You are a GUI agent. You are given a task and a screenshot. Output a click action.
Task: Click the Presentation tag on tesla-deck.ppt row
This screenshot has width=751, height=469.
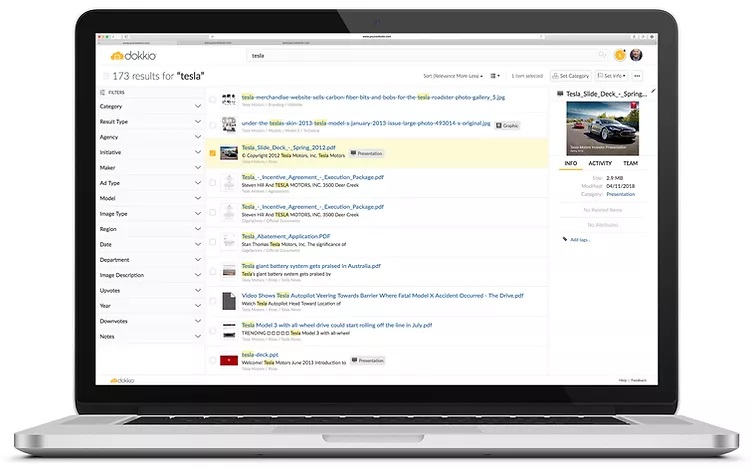(x=368, y=360)
